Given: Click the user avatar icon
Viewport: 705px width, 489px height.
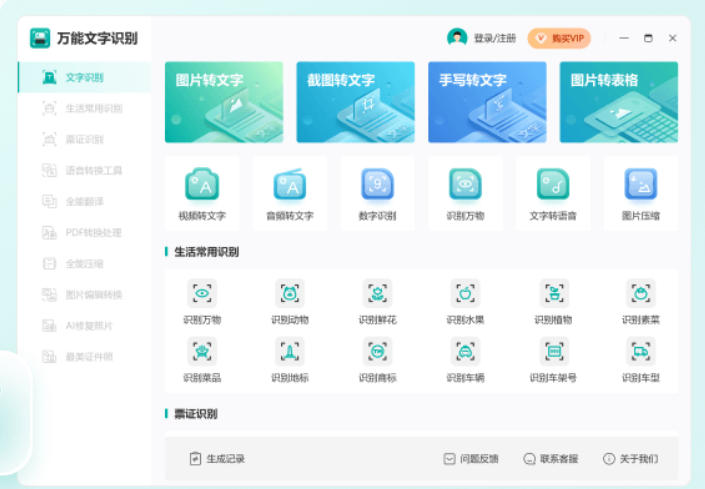Looking at the screenshot, I should (x=457, y=38).
